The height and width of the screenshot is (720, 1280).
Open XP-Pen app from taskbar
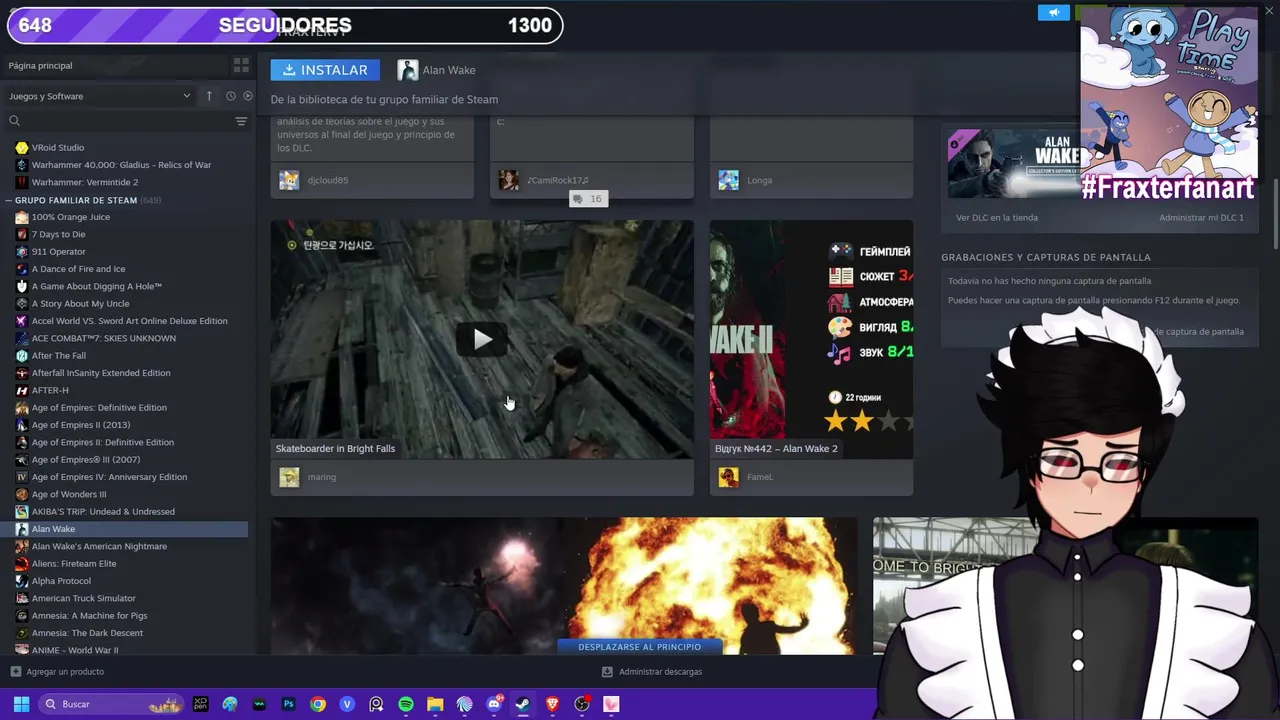click(x=201, y=704)
